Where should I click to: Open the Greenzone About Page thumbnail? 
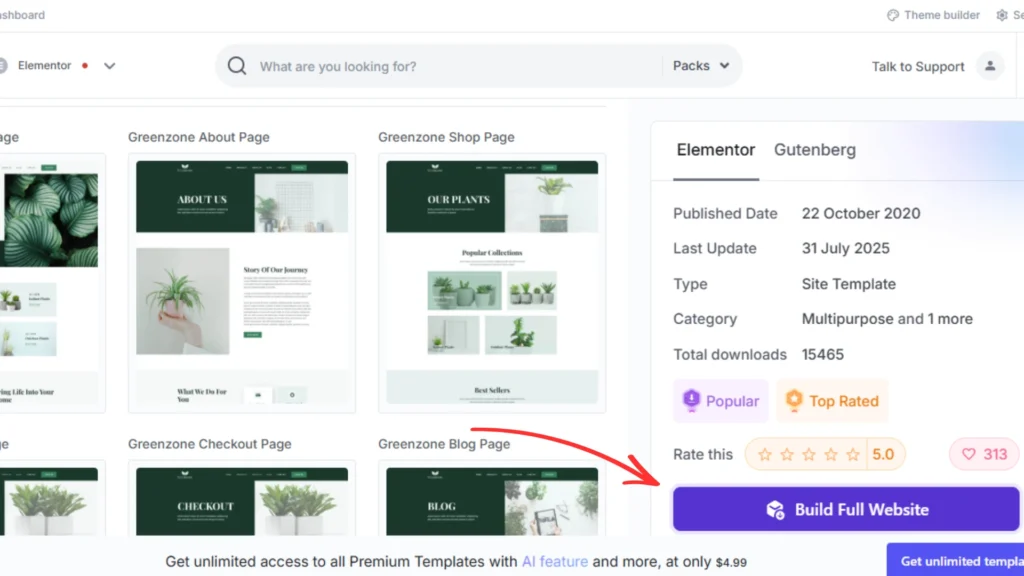click(x=242, y=283)
